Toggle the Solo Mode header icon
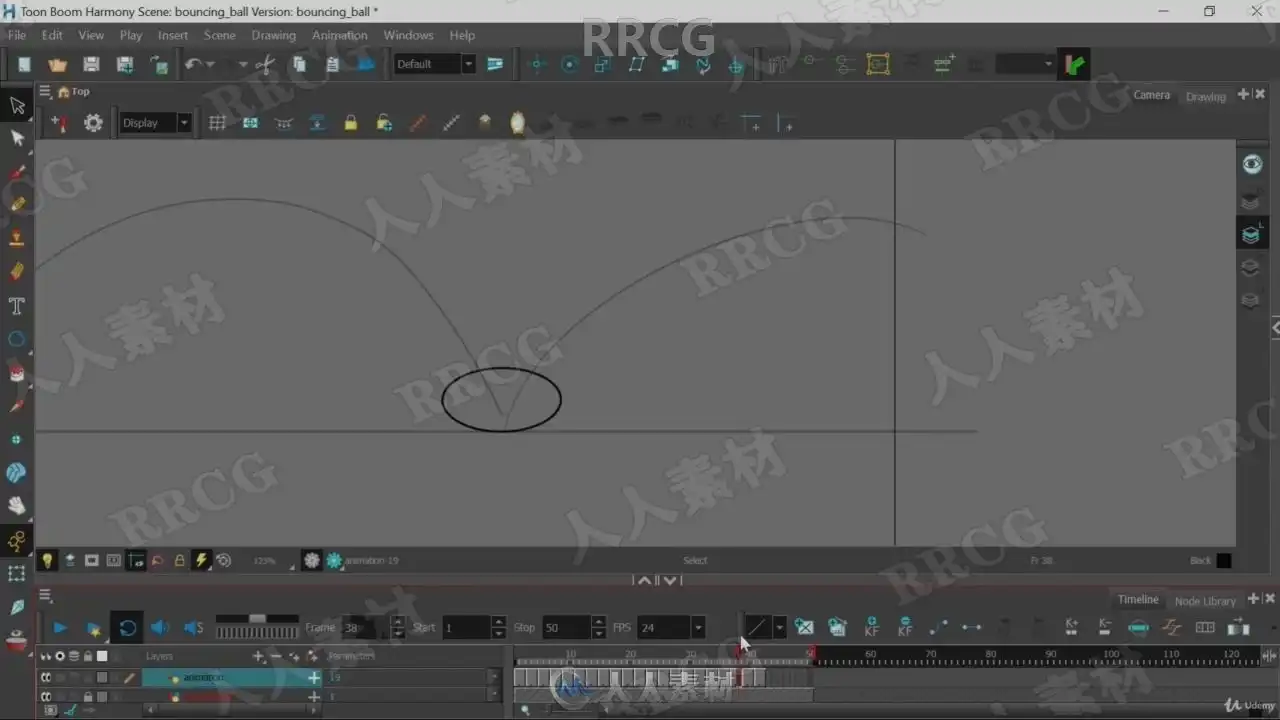Viewport: 1280px width, 720px height. [x=60, y=656]
